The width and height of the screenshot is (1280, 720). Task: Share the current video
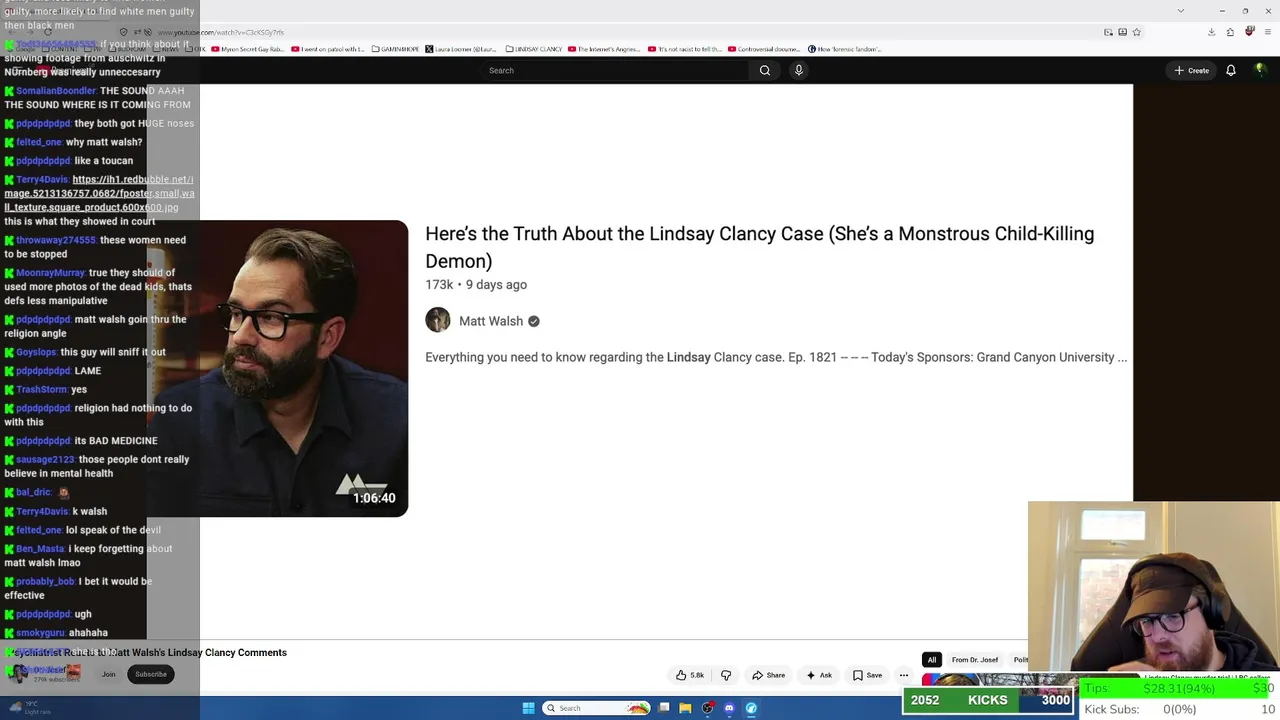[769, 675]
